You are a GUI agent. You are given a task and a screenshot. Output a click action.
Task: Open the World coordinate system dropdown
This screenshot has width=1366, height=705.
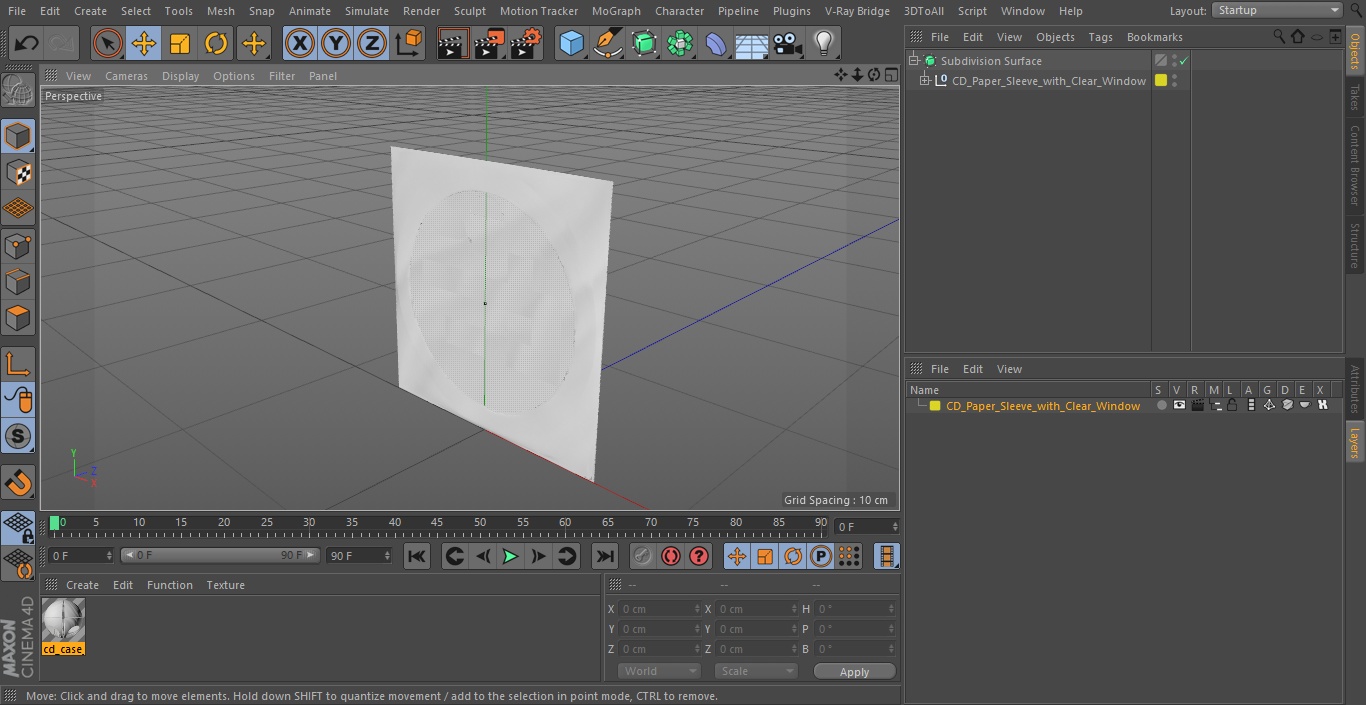coord(658,671)
